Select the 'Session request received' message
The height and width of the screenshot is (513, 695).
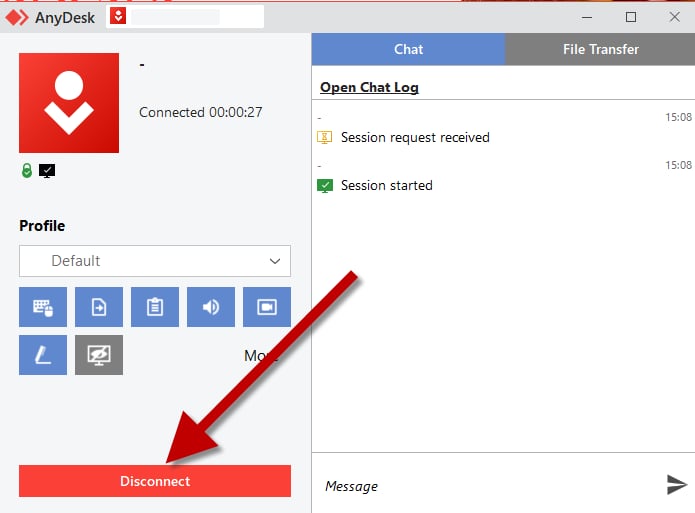(415, 137)
